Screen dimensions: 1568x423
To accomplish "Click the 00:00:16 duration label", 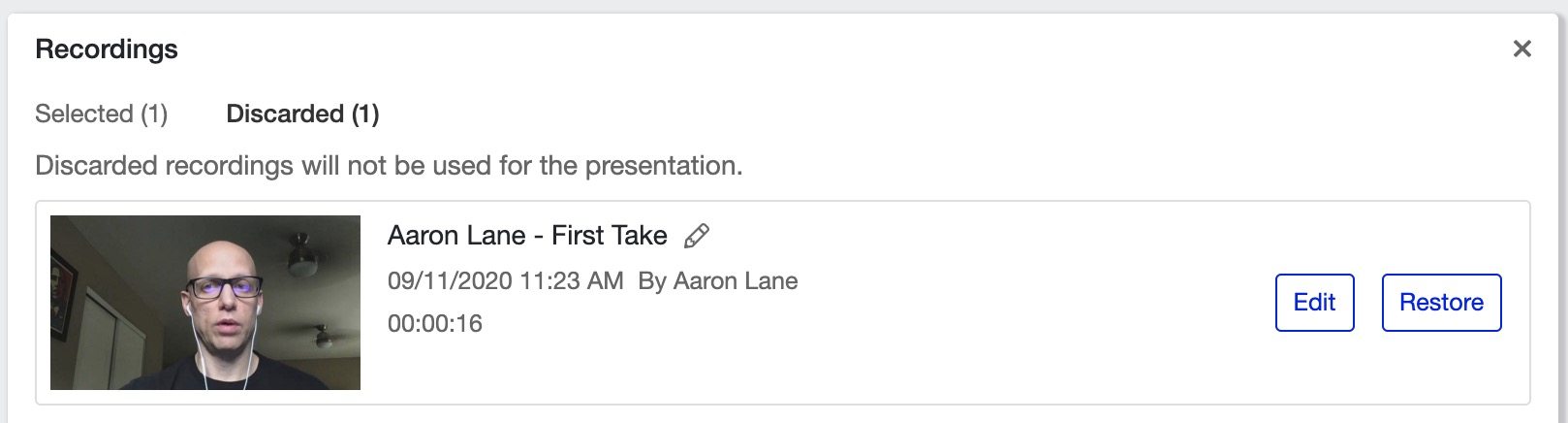I will (x=435, y=324).
